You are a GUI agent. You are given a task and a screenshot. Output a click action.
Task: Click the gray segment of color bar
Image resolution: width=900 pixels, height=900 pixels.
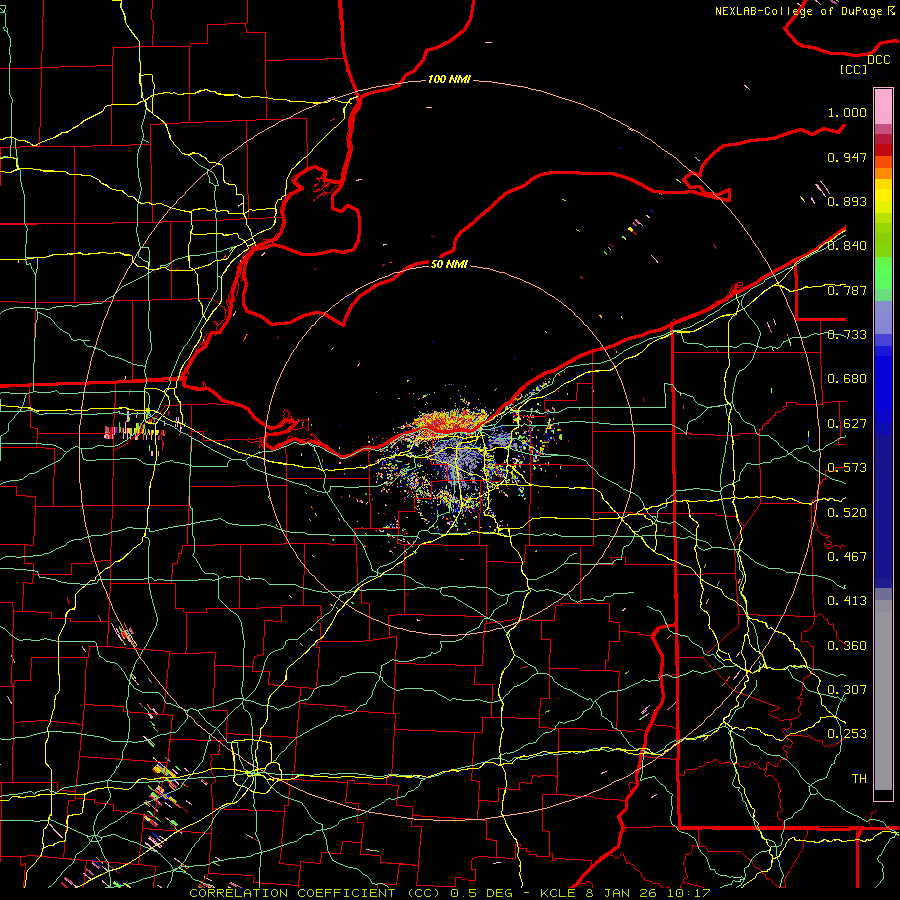tap(883, 695)
